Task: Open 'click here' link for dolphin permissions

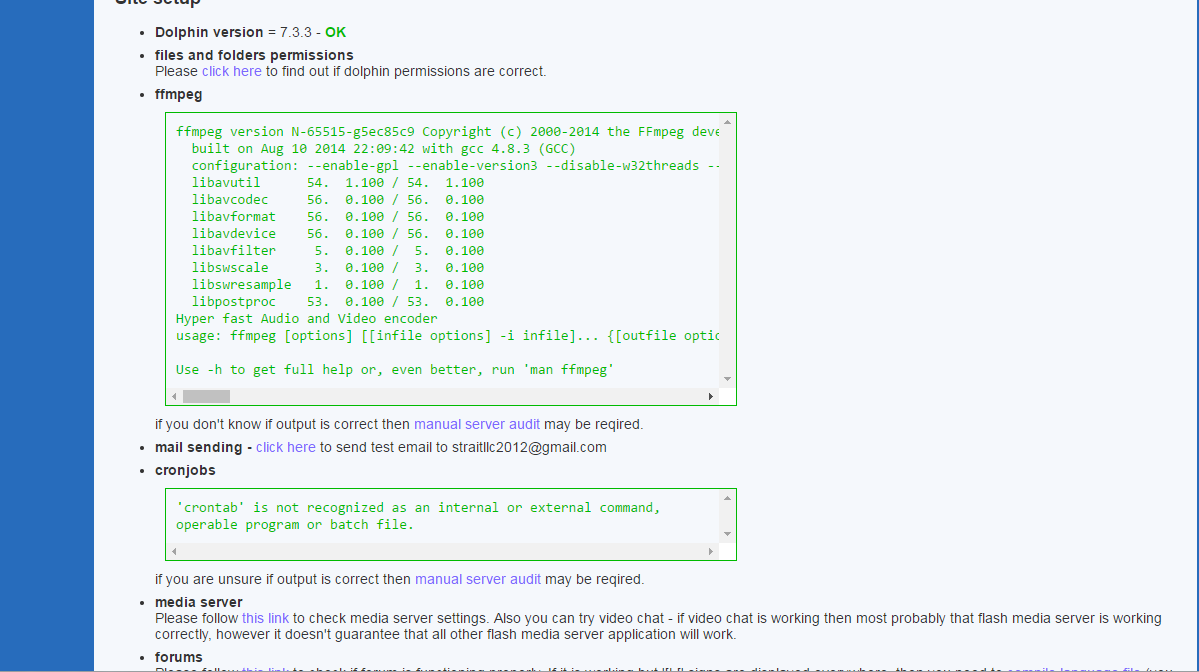Action: pyautogui.click(x=231, y=71)
